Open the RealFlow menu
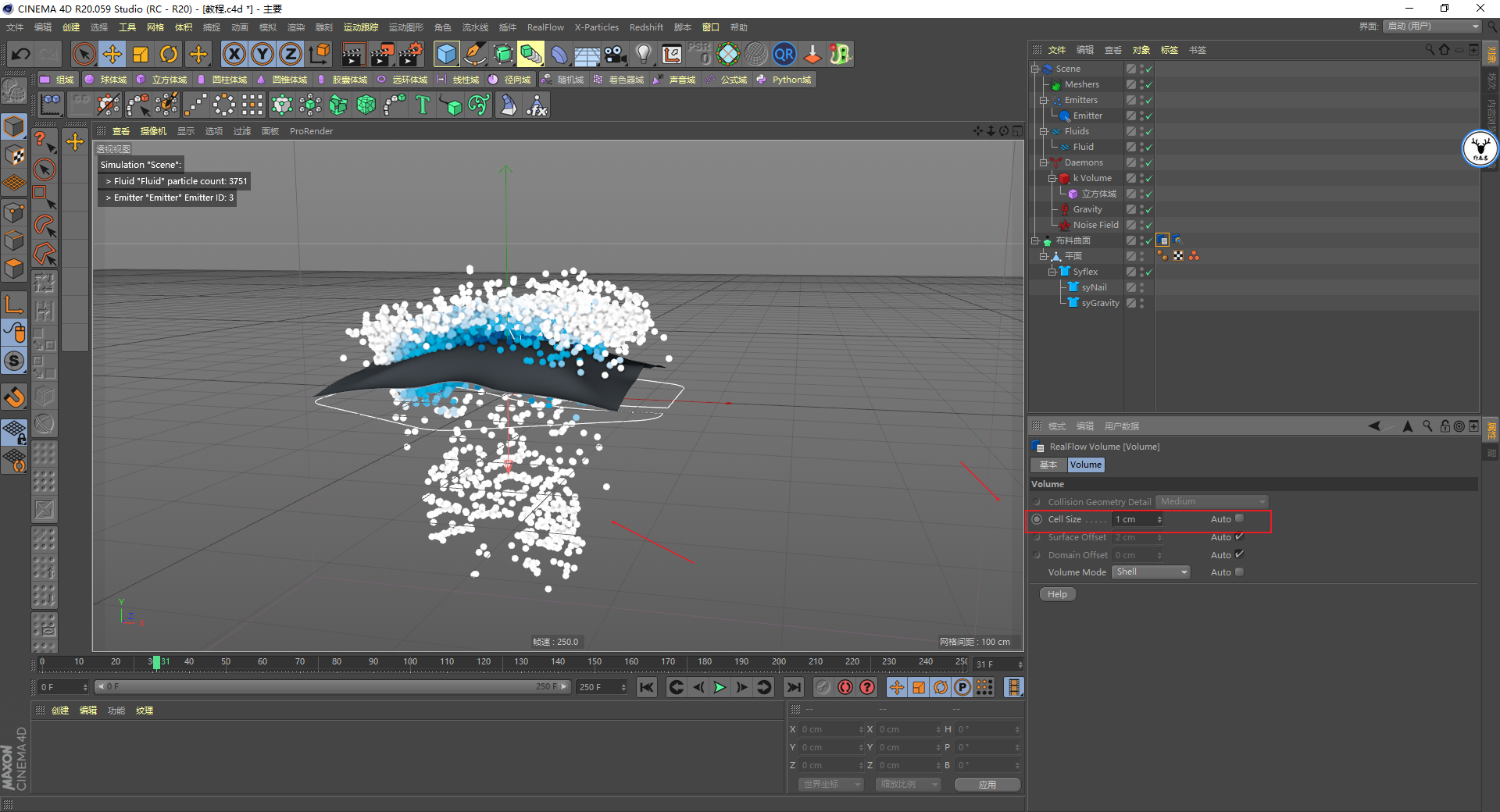Viewport: 1500px width, 812px height. pos(545,27)
